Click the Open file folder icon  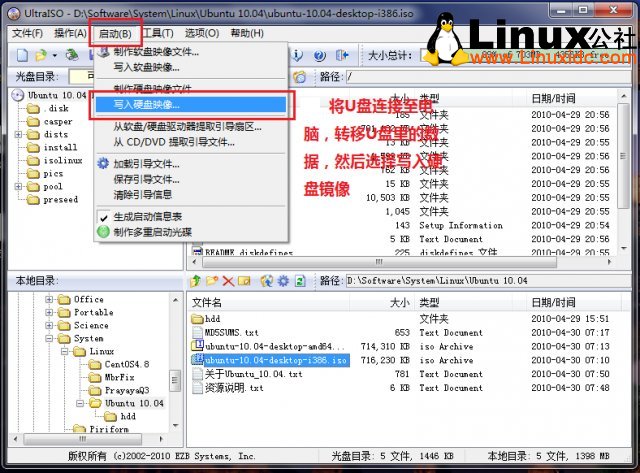point(41,55)
